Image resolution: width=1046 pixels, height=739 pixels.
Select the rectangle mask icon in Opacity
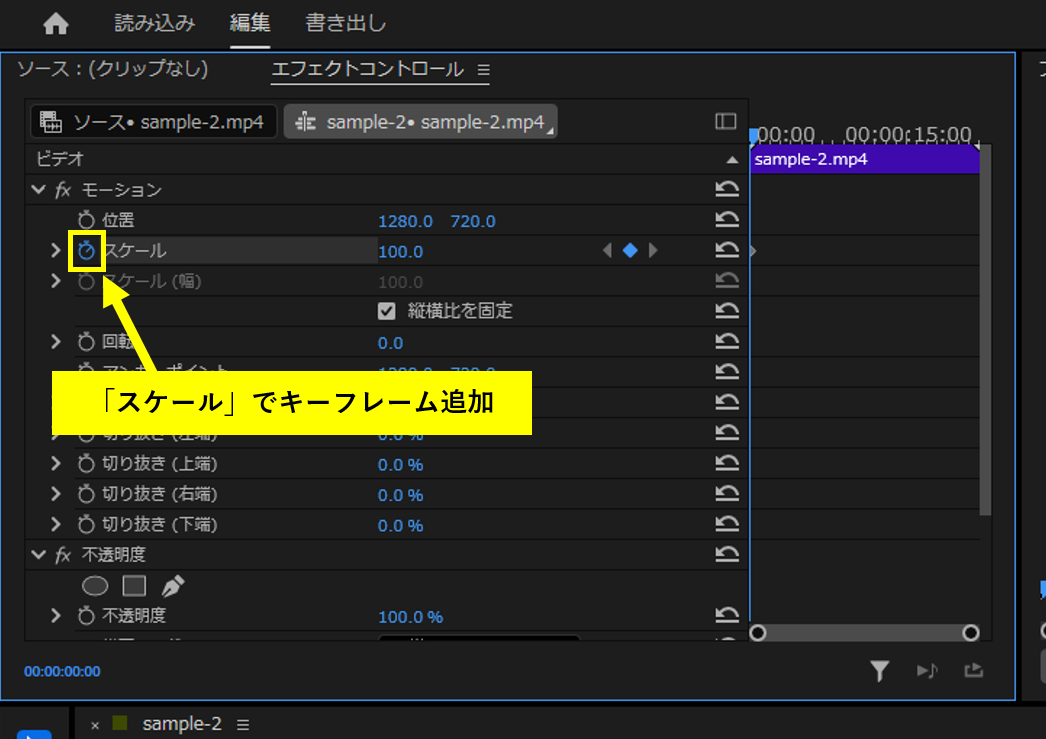133,585
